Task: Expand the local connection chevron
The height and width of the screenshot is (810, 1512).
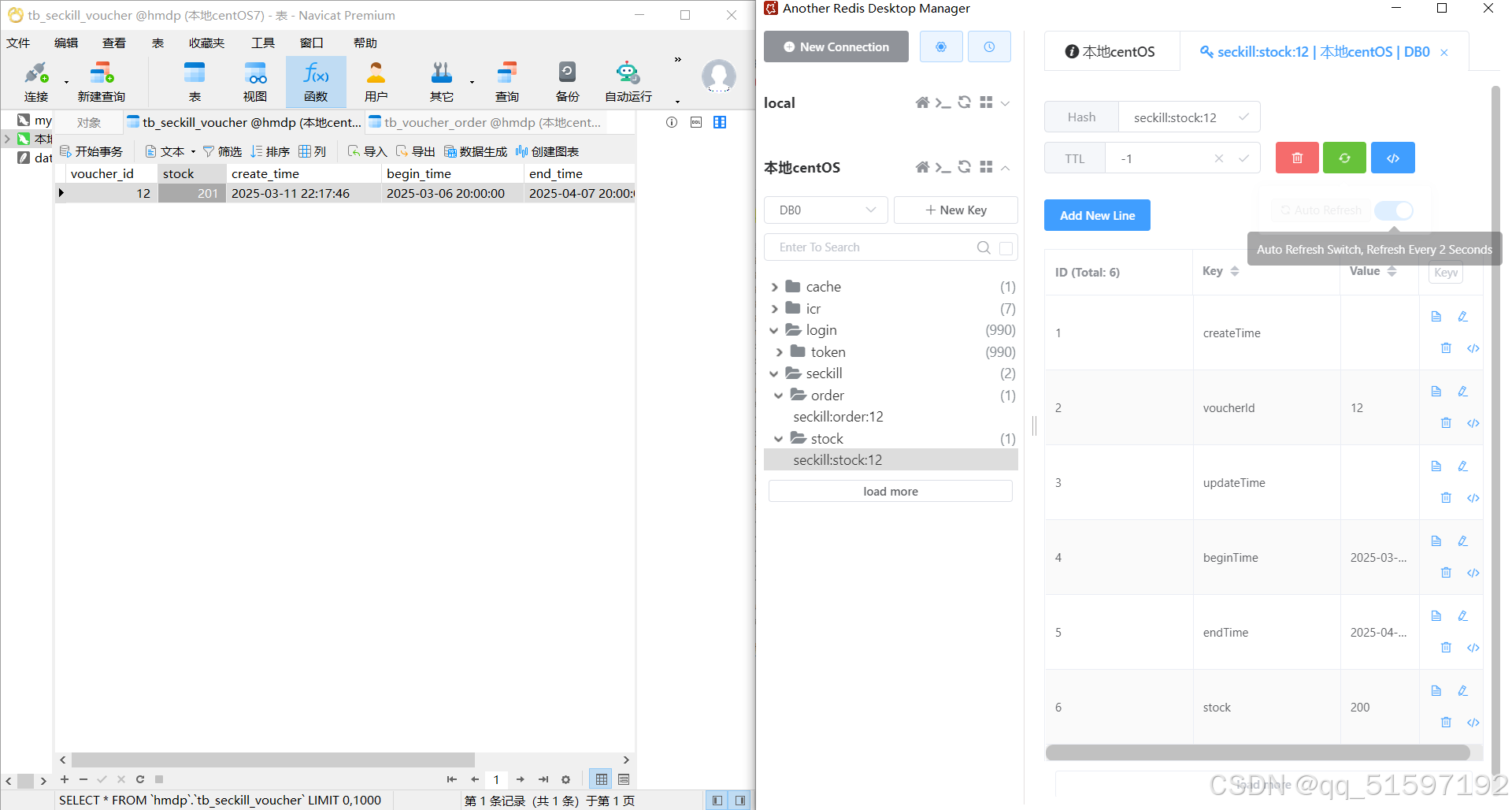Action: coord(1005,103)
